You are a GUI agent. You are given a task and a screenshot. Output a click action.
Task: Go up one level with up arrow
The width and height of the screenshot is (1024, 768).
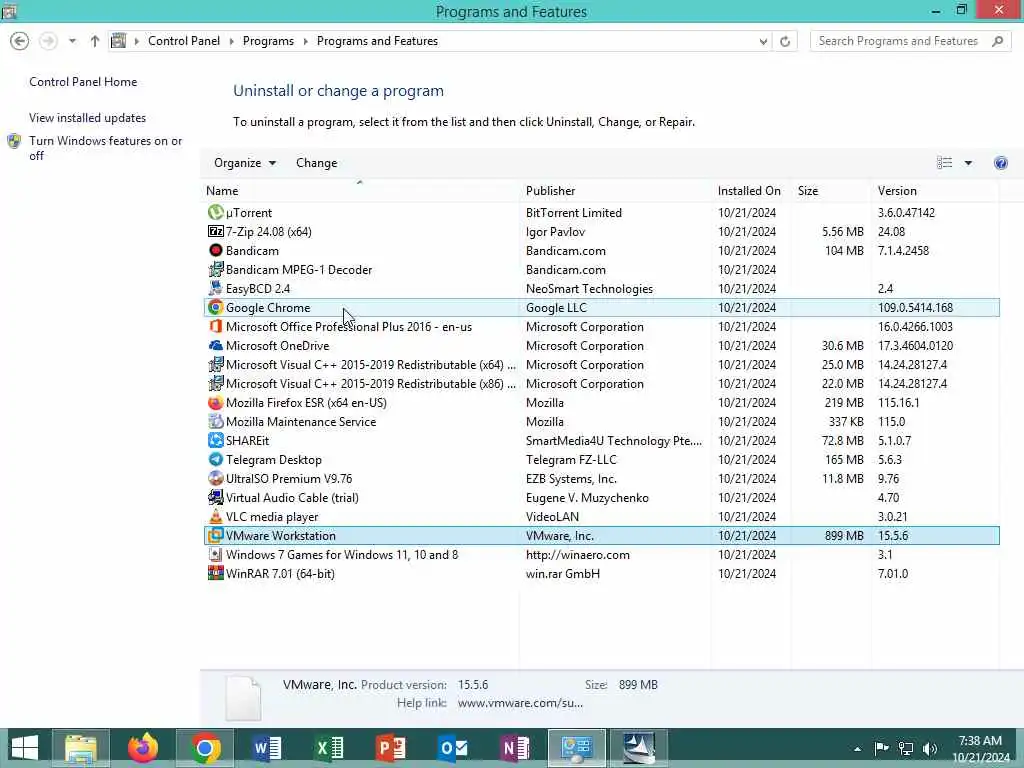click(95, 41)
